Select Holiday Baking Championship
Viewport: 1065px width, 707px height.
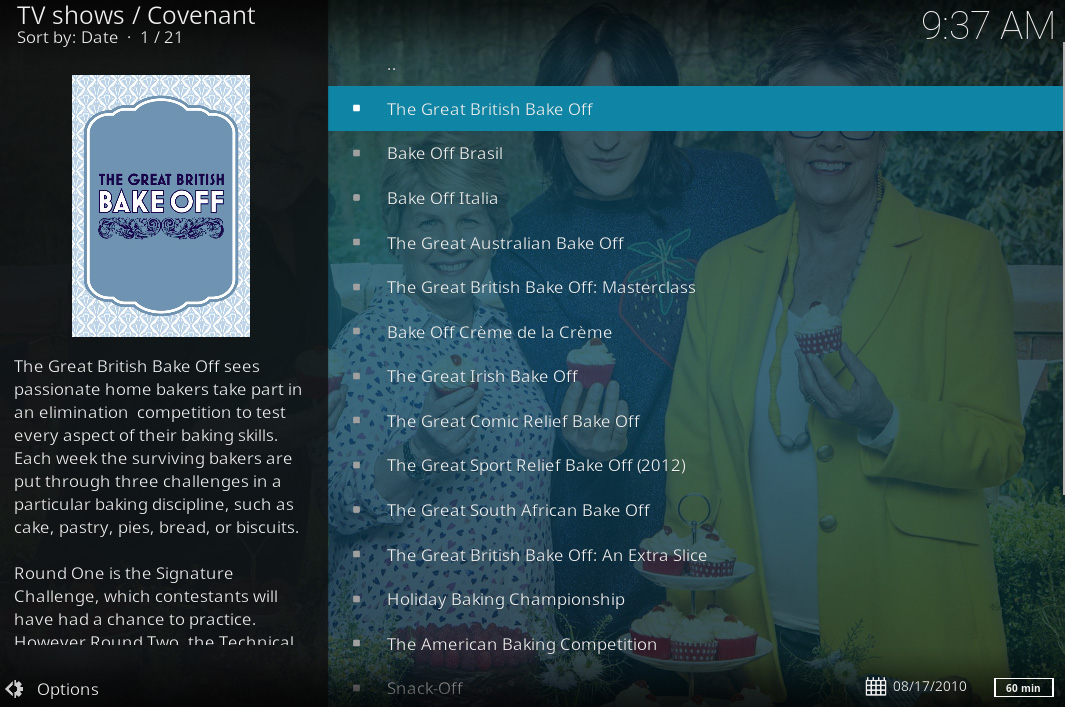pyautogui.click(x=695, y=600)
